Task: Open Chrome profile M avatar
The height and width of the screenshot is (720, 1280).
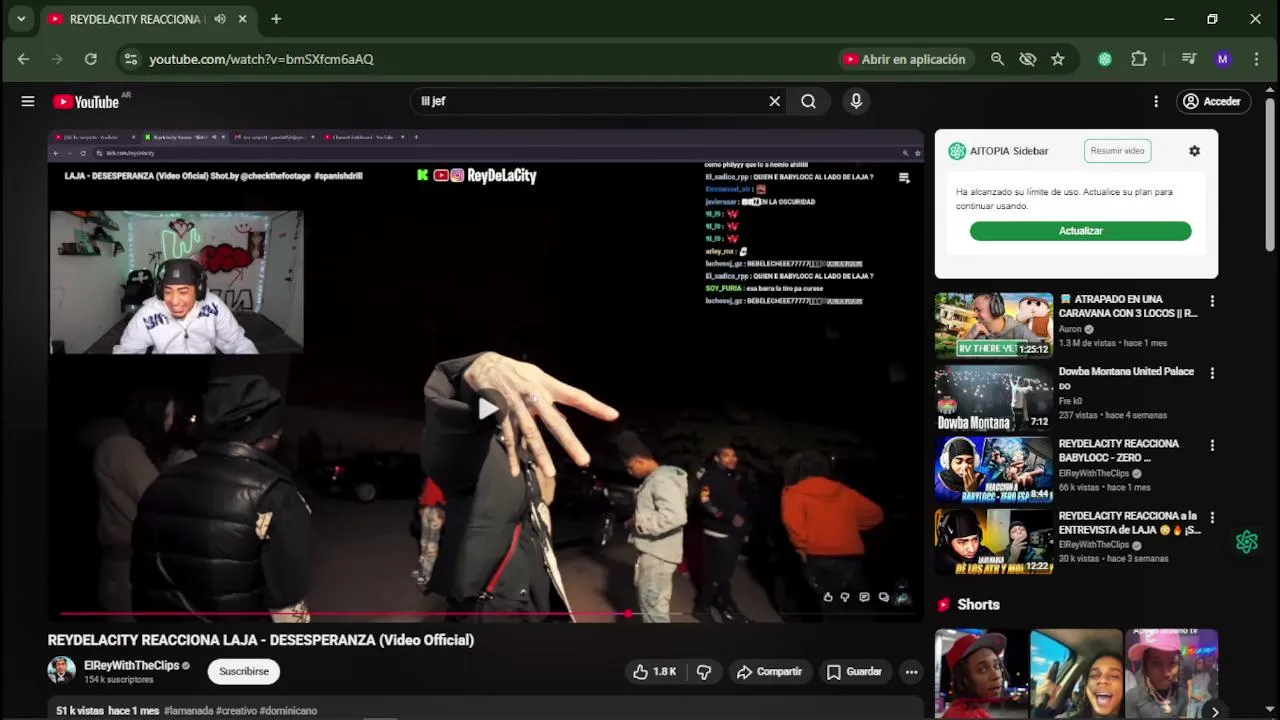Action: (1222, 59)
